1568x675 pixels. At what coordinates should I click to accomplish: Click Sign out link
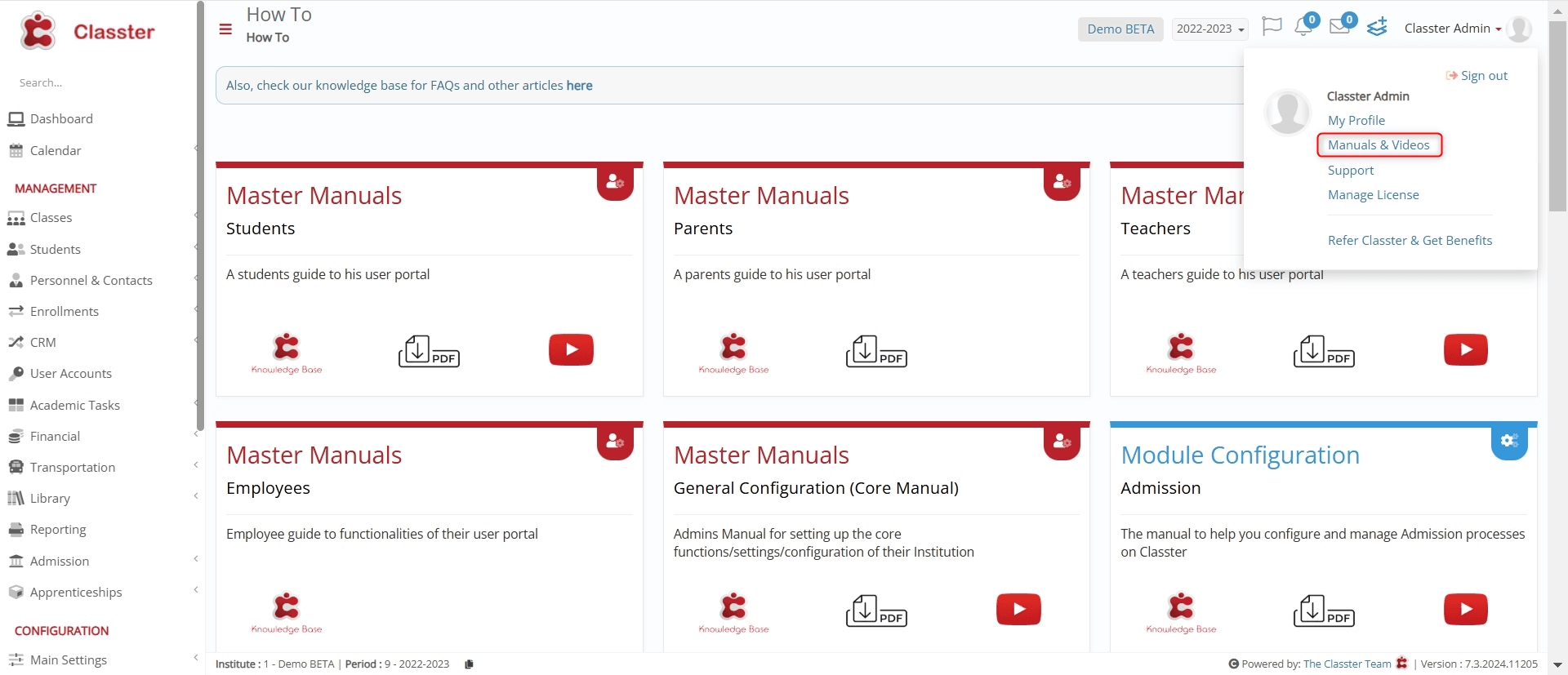click(x=1477, y=75)
